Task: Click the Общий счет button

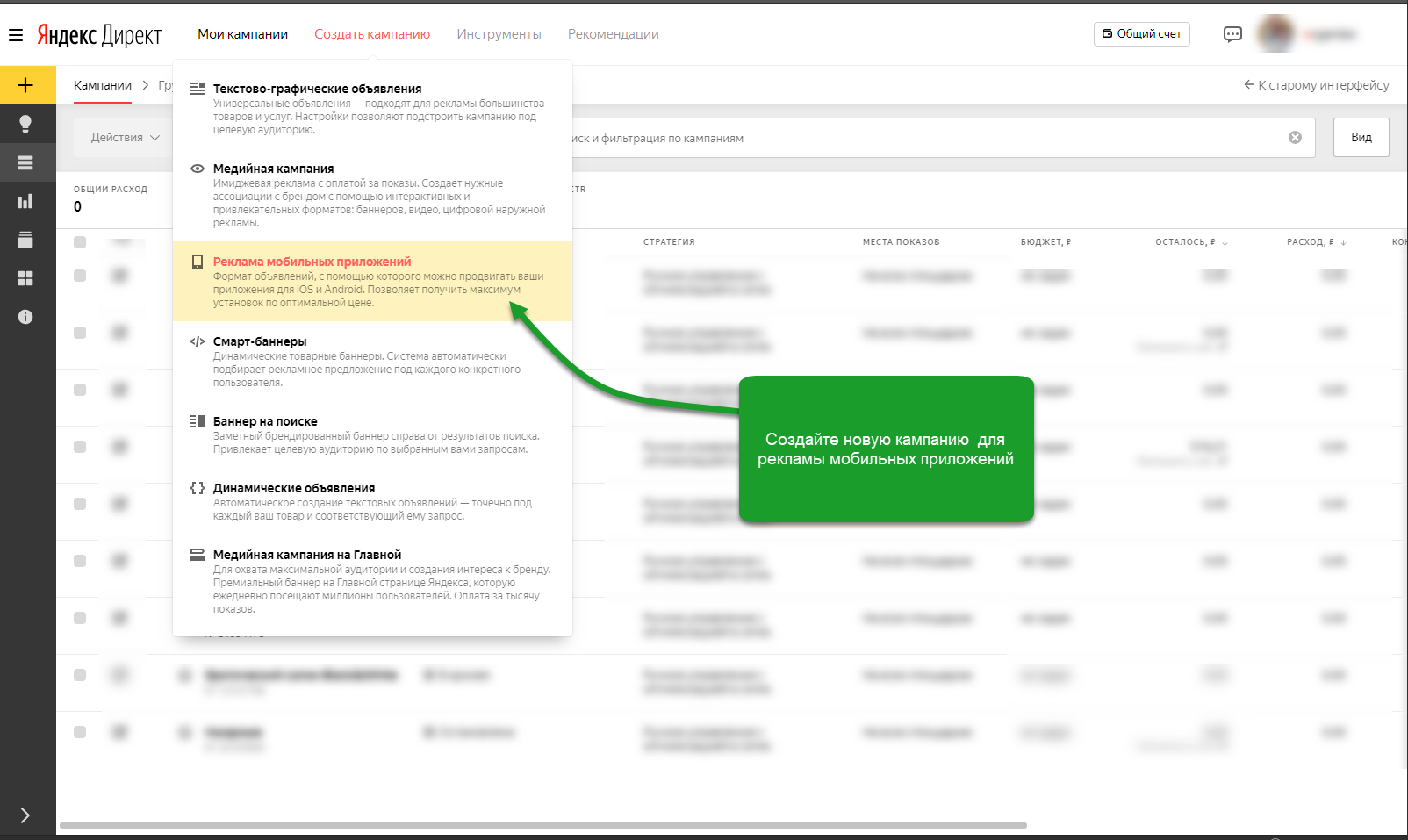Action: pyautogui.click(x=1141, y=34)
